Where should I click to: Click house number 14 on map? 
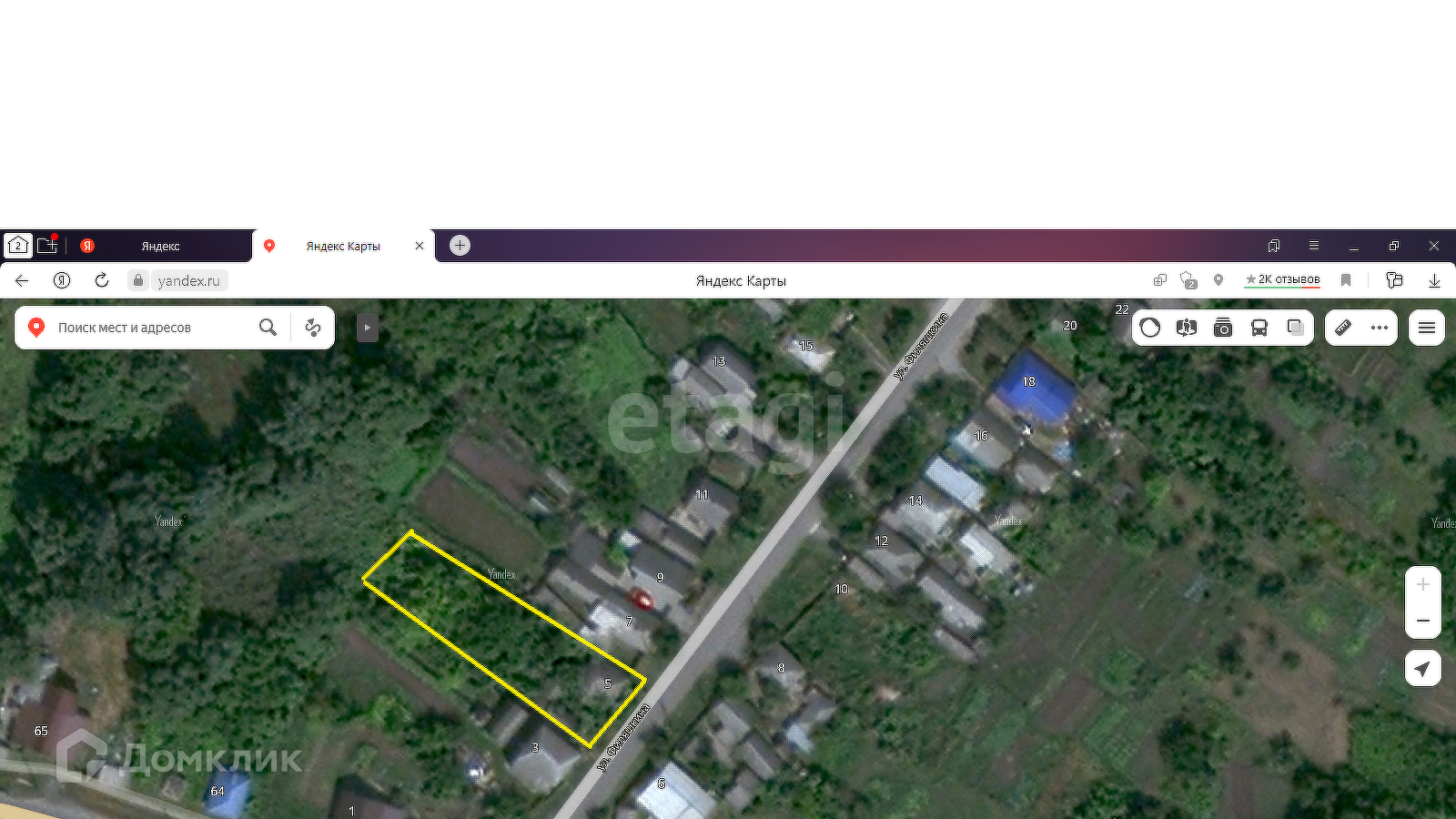(915, 500)
